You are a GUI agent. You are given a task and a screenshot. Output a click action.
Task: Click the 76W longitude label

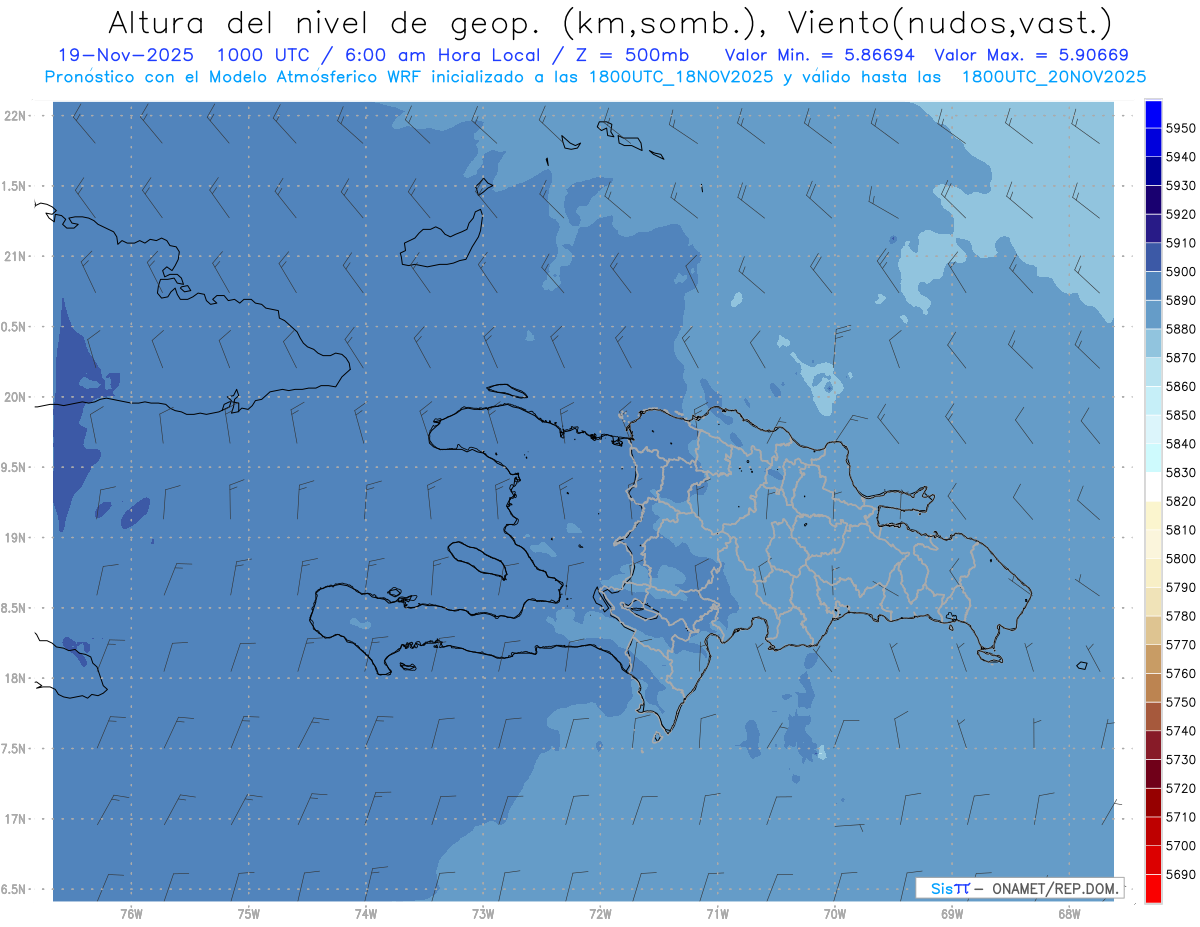click(131, 914)
